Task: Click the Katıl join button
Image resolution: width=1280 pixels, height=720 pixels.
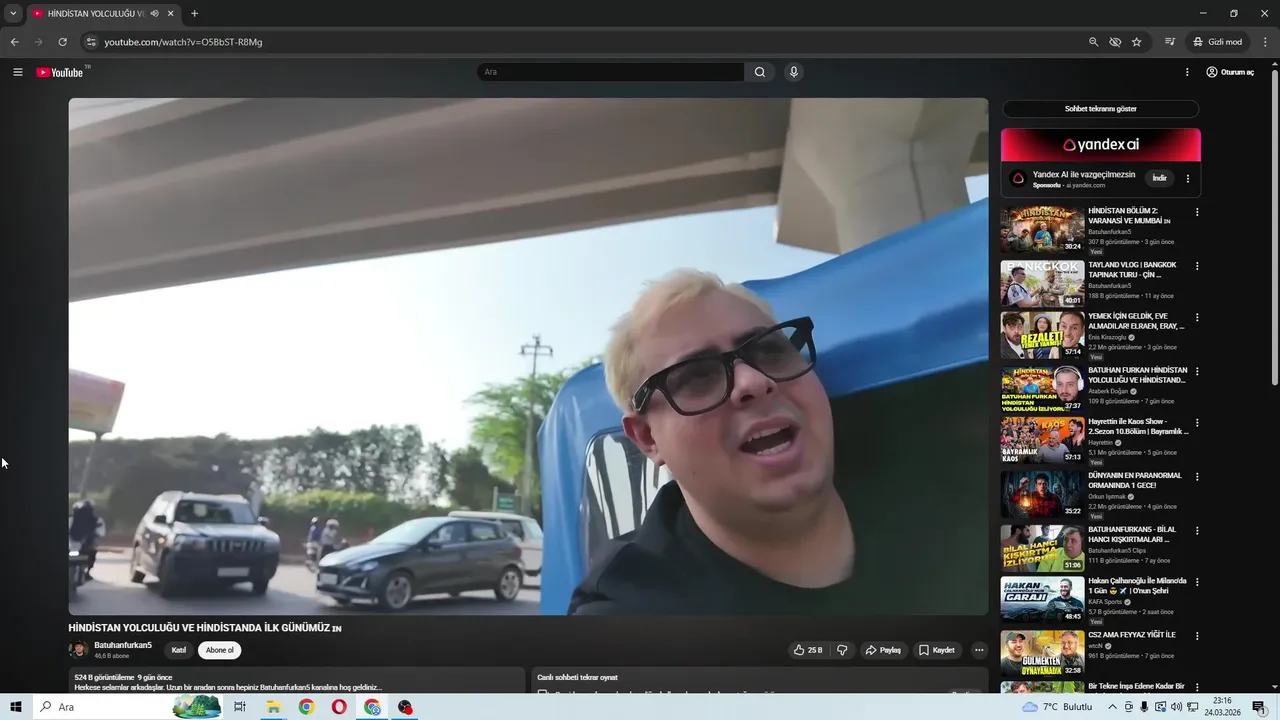Action: pos(179,650)
